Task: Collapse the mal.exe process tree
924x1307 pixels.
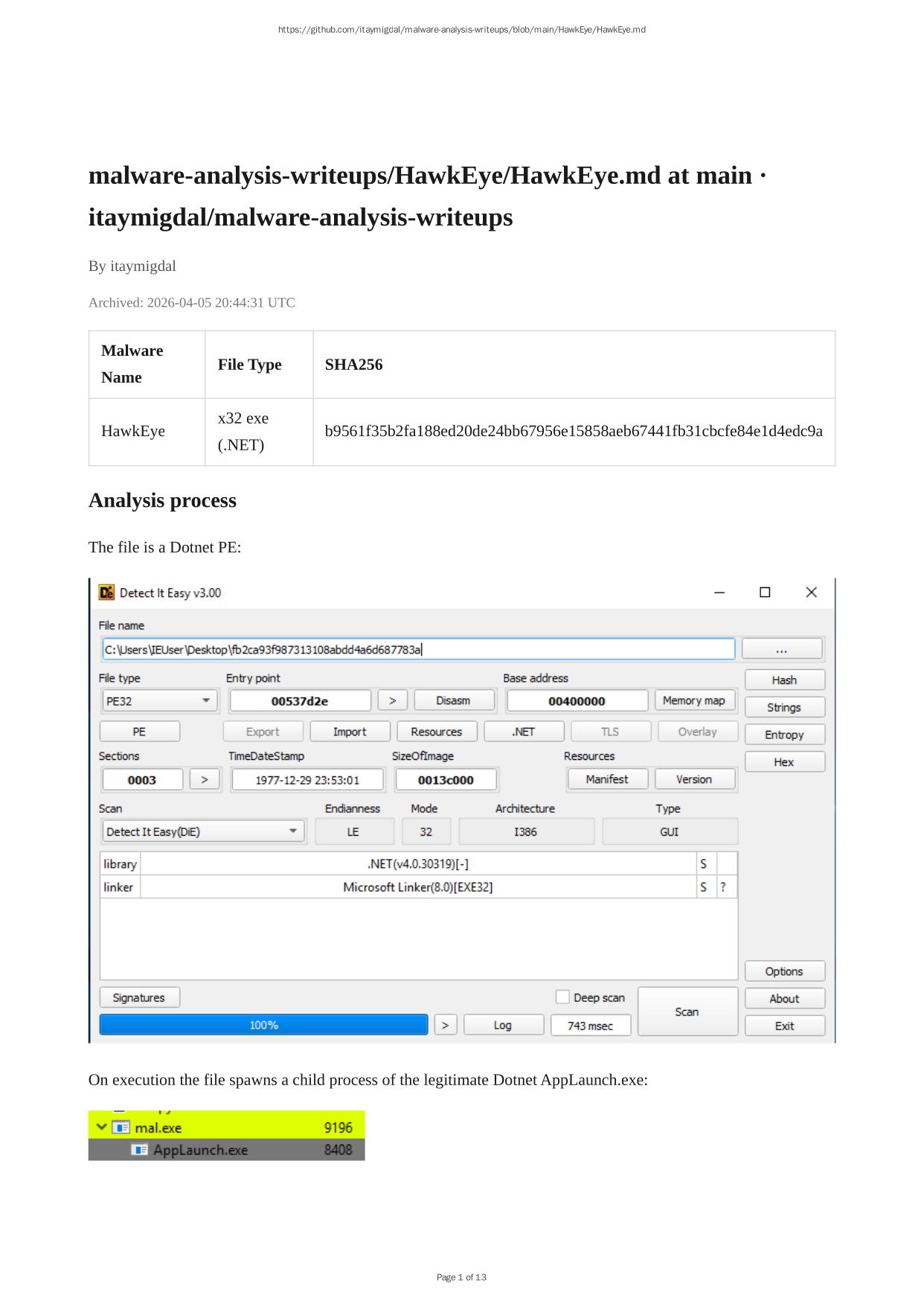Action: (x=101, y=1128)
